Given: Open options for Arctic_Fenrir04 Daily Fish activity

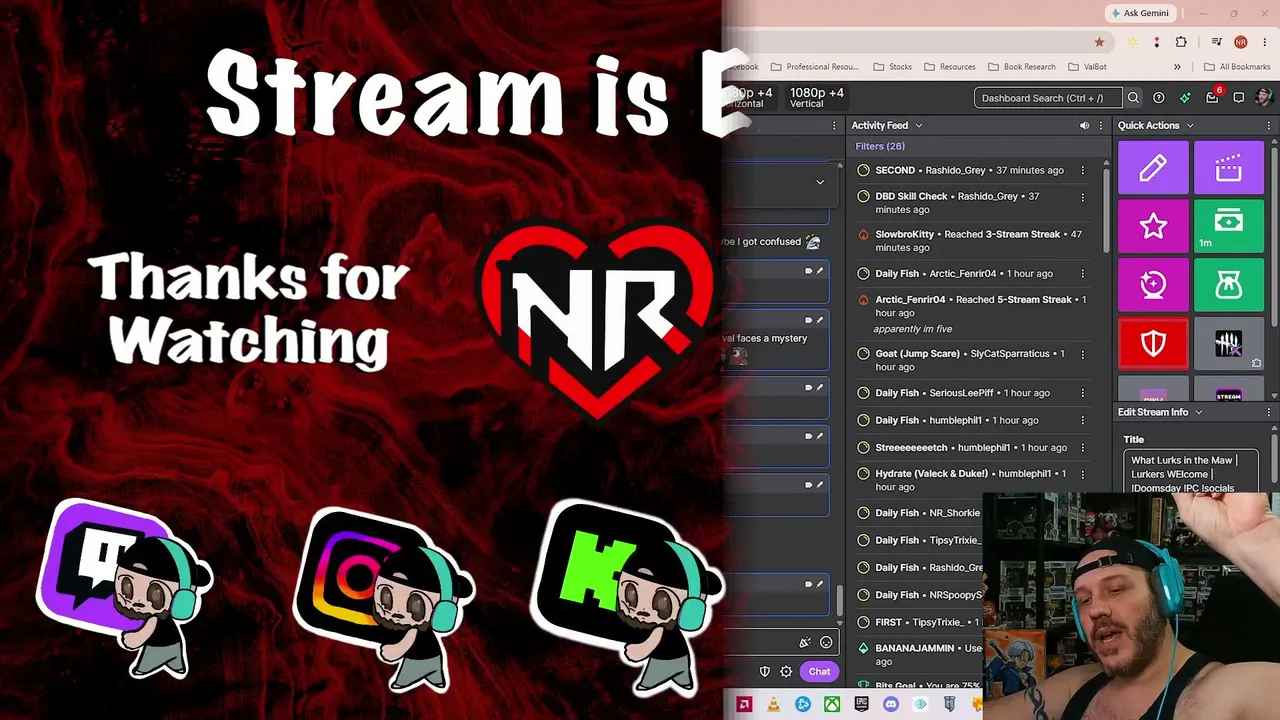Looking at the screenshot, I should pyautogui.click(x=1082, y=274).
